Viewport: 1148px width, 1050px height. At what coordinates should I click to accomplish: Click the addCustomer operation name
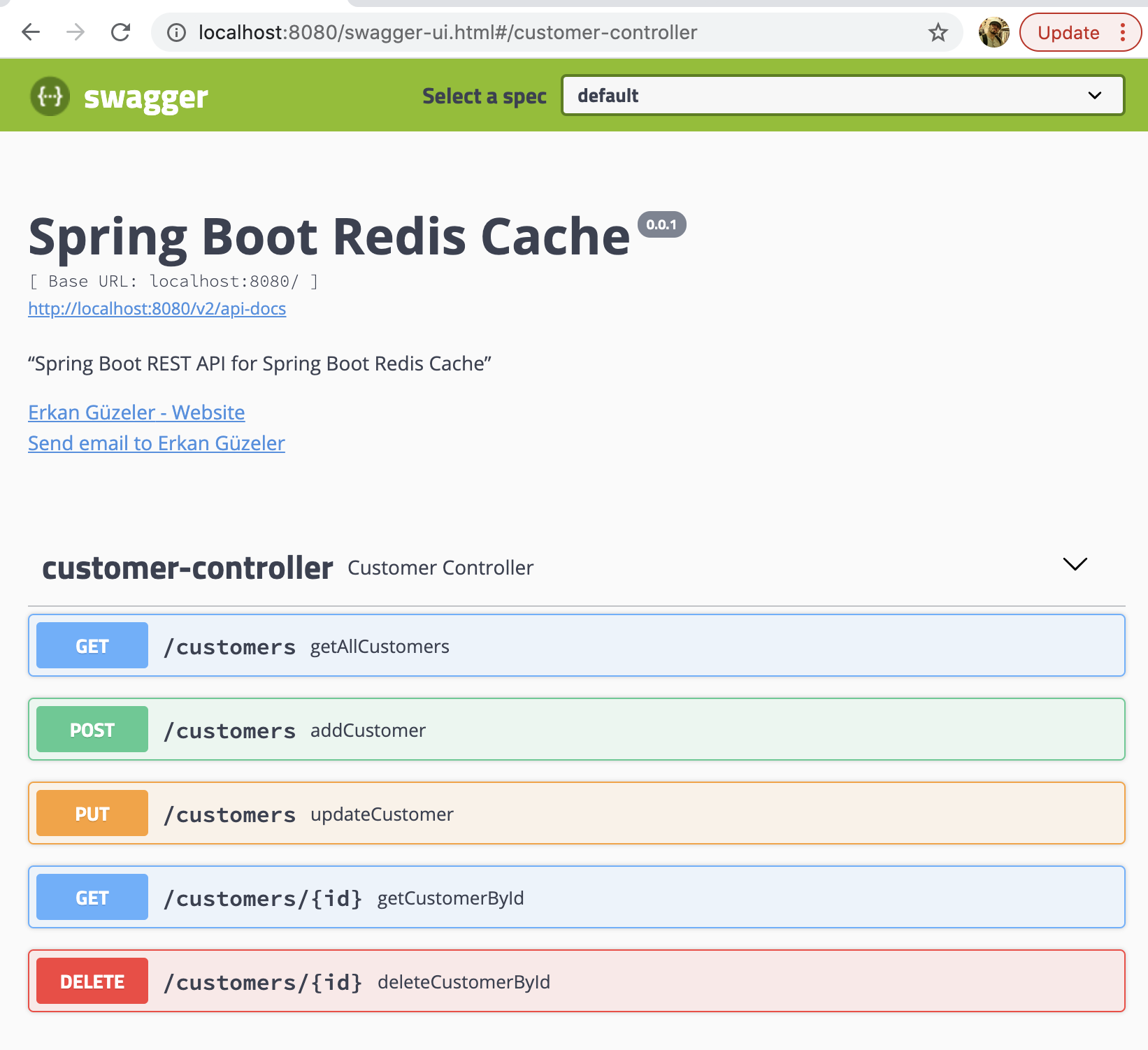click(368, 731)
